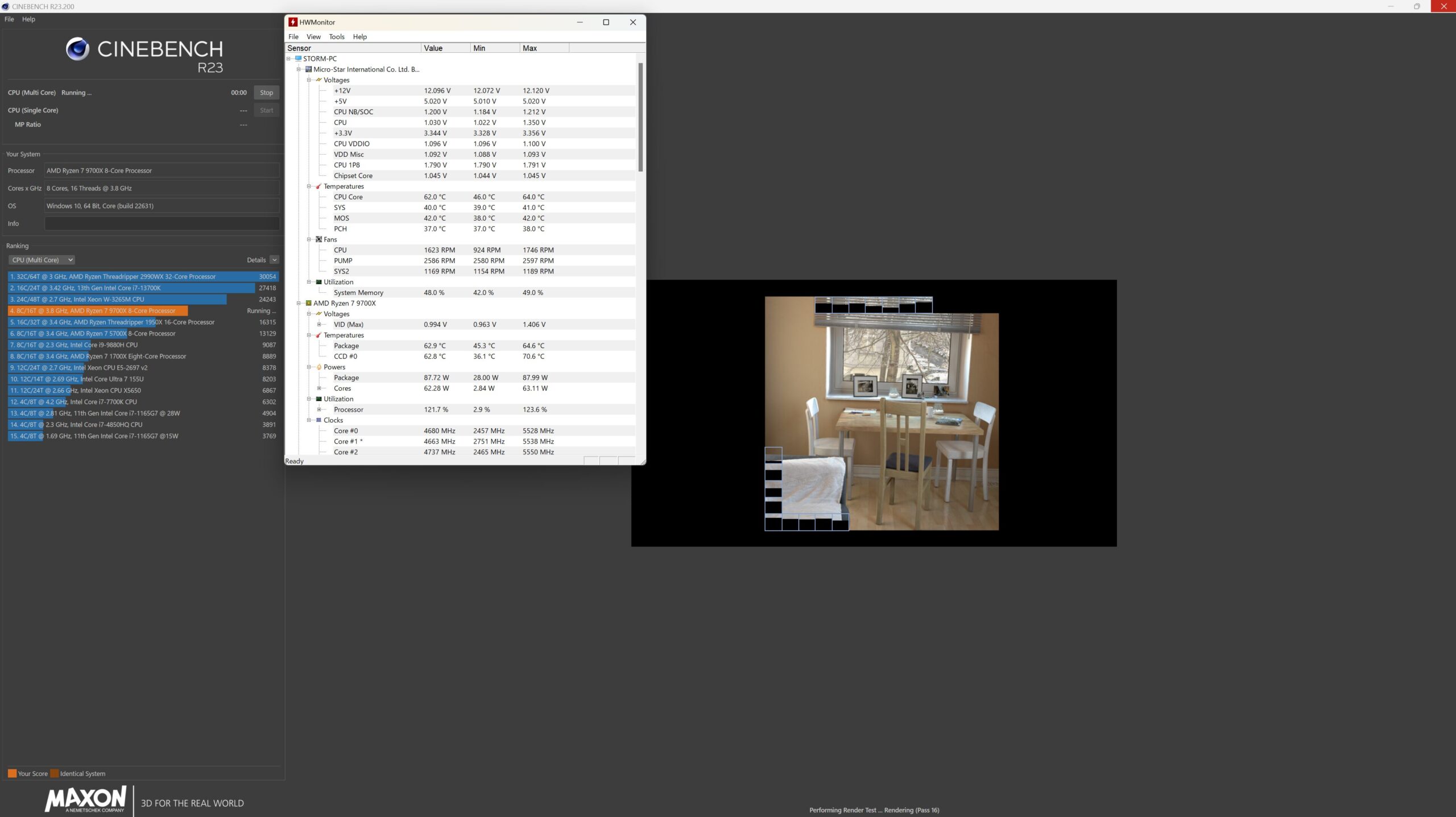Open HWMonitor Tools menu
This screenshot has width=1456, height=817.
(x=337, y=36)
